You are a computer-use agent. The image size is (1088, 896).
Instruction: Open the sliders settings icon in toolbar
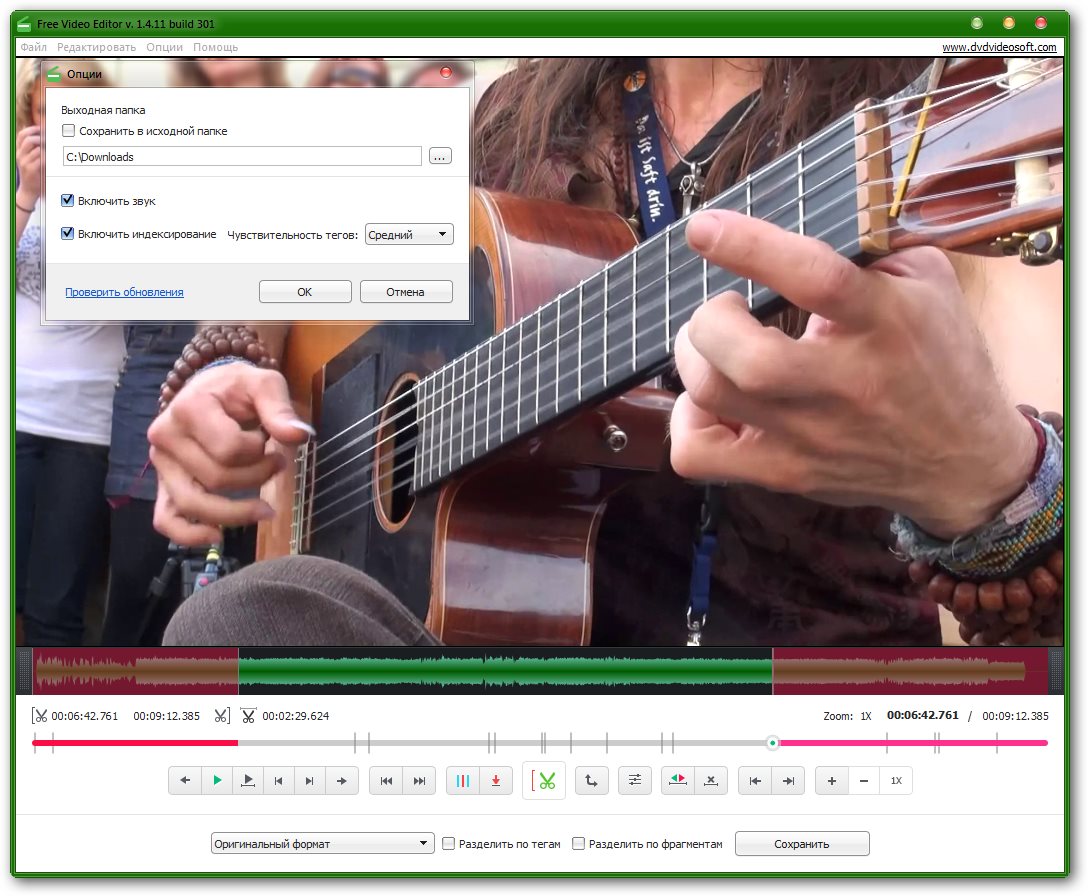coord(635,781)
